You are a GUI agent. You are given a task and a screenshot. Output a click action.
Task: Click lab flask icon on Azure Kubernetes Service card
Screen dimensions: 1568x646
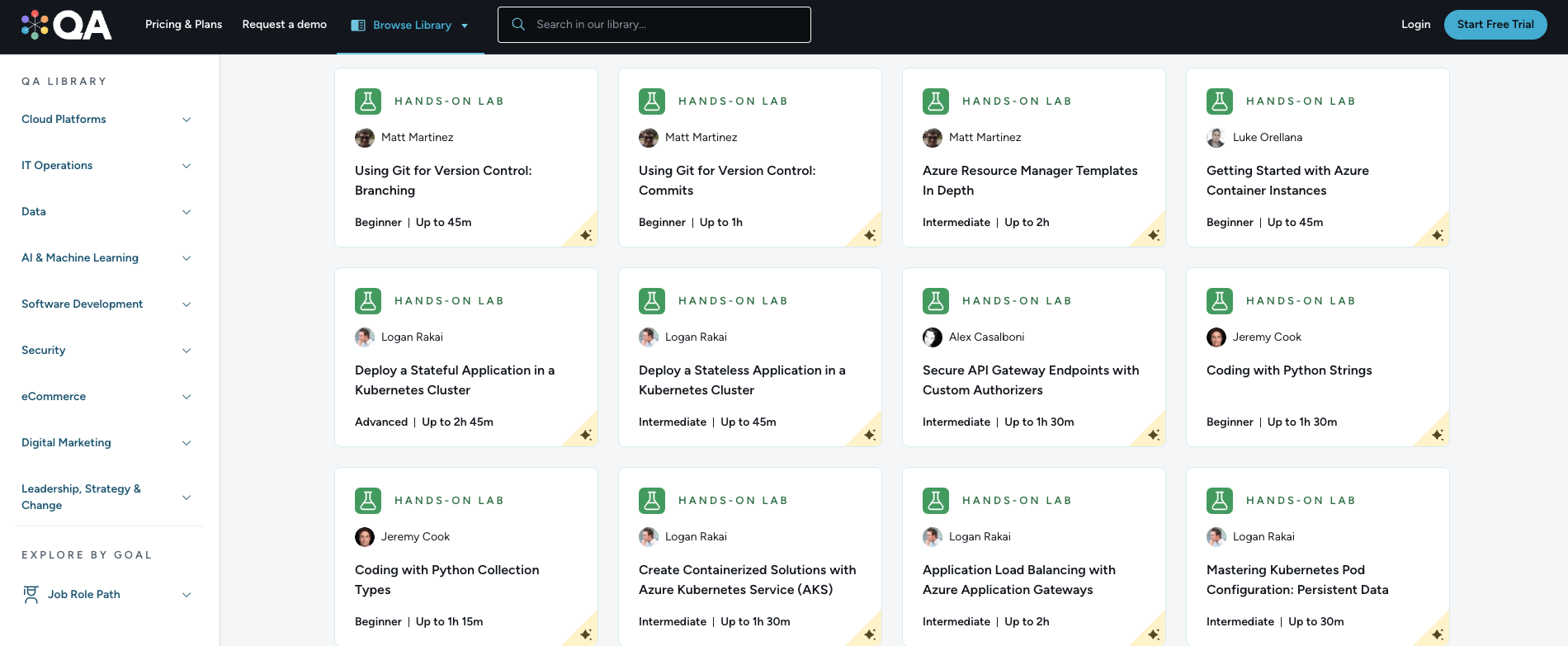tap(652, 501)
